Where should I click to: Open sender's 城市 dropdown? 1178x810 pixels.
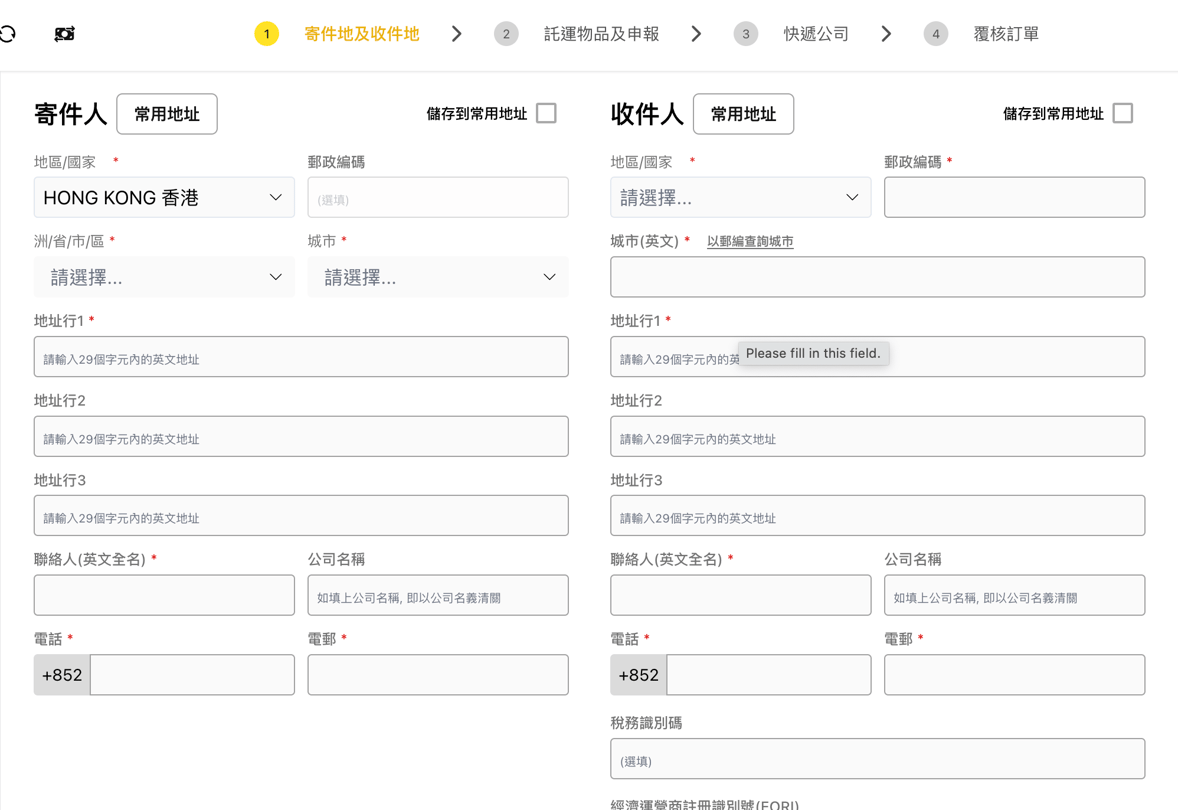(x=438, y=277)
